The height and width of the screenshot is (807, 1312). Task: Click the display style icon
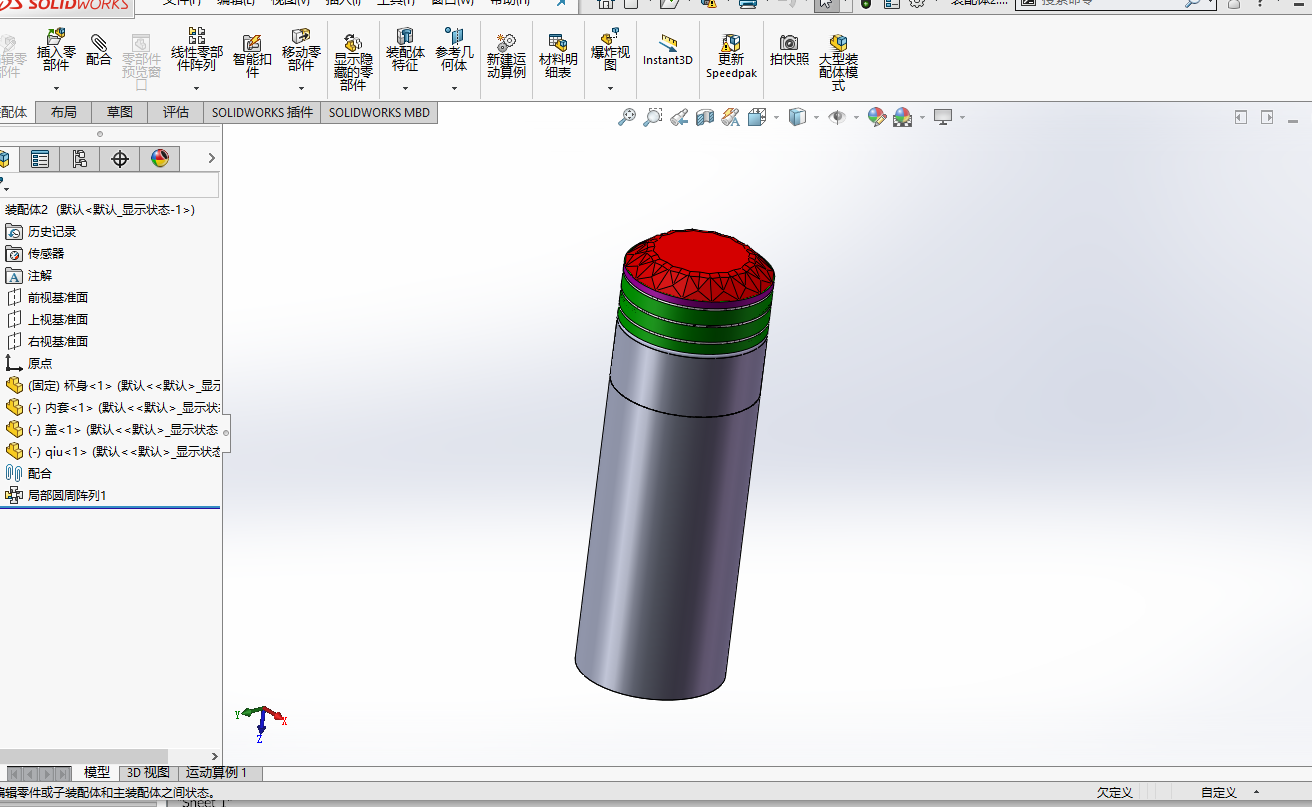797,118
